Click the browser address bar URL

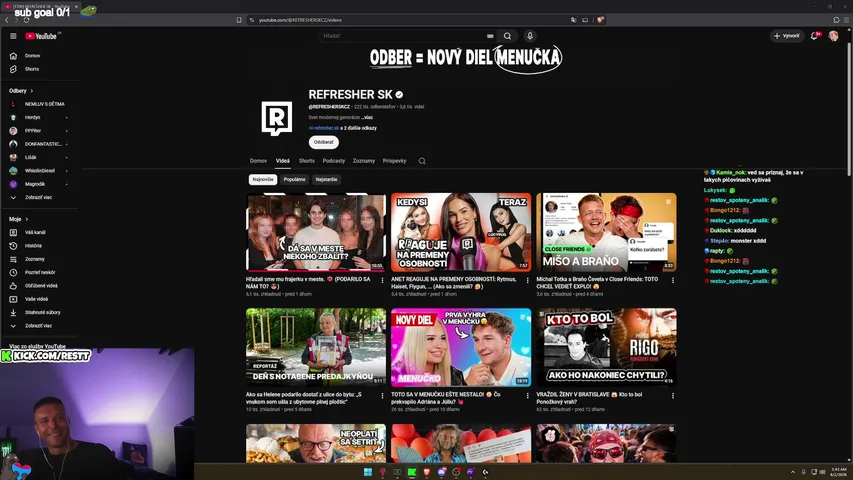pyautogui.click(x=300, y=20)
